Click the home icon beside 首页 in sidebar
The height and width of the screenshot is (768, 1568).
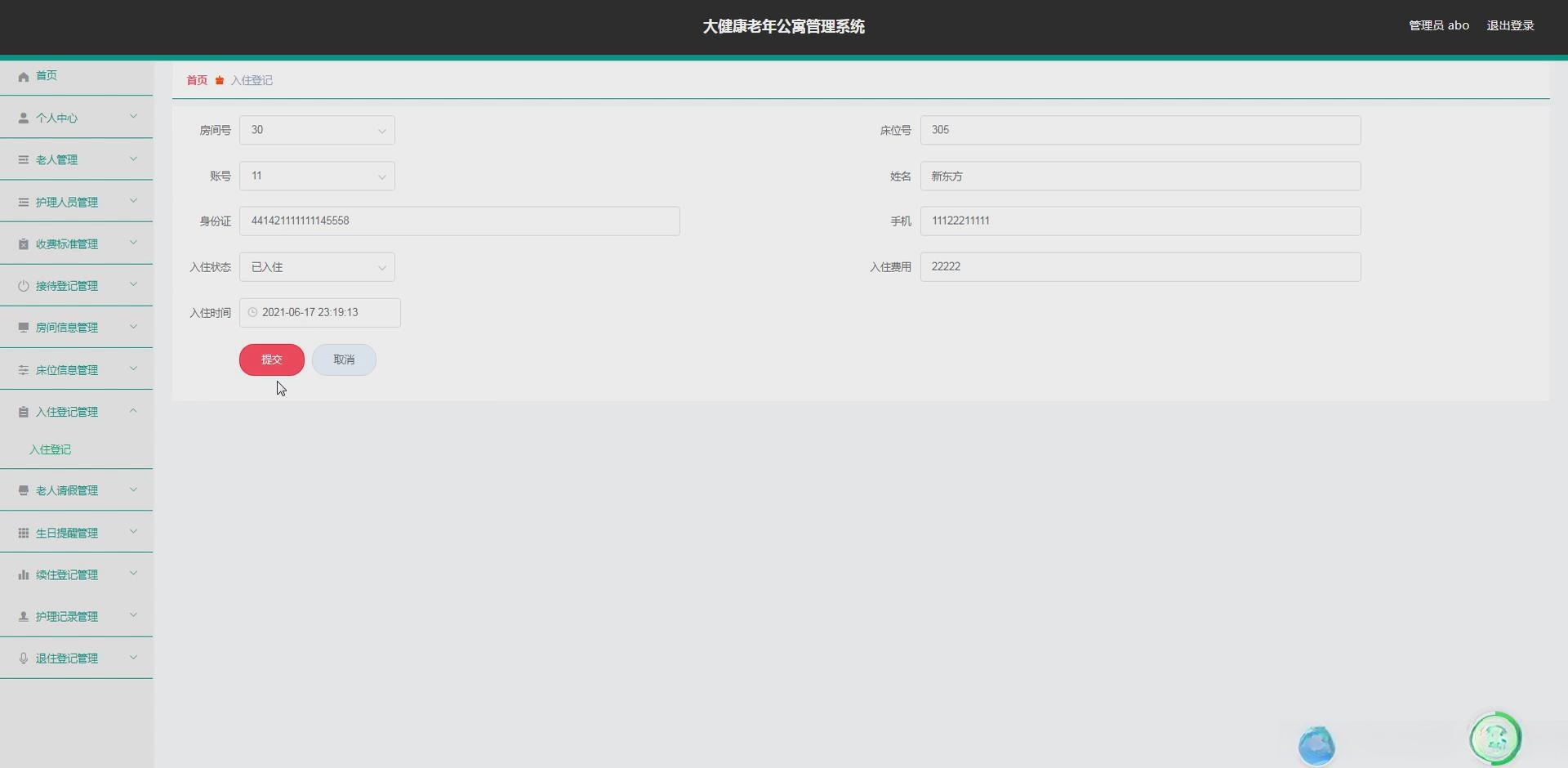24,76
